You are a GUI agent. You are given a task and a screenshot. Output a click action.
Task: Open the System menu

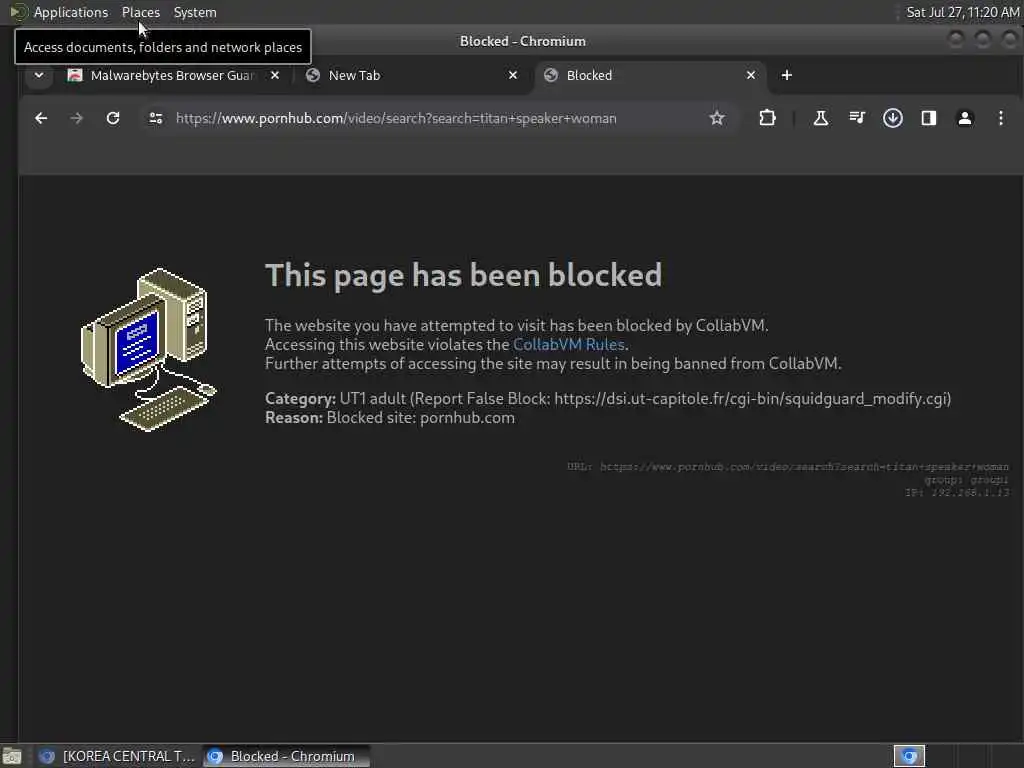[195, 12]
